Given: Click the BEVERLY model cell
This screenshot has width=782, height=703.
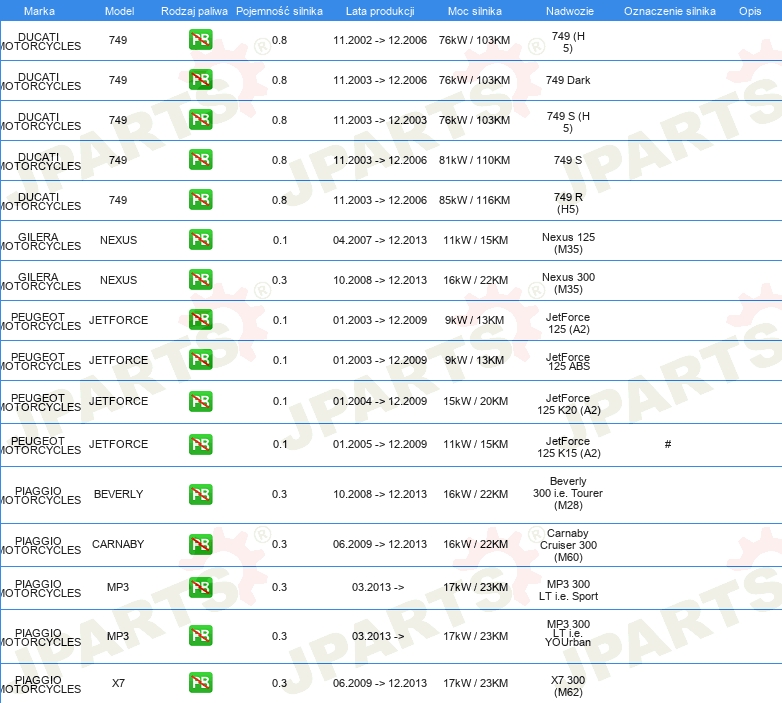Looking at the screenshot, I should point(118,494).
